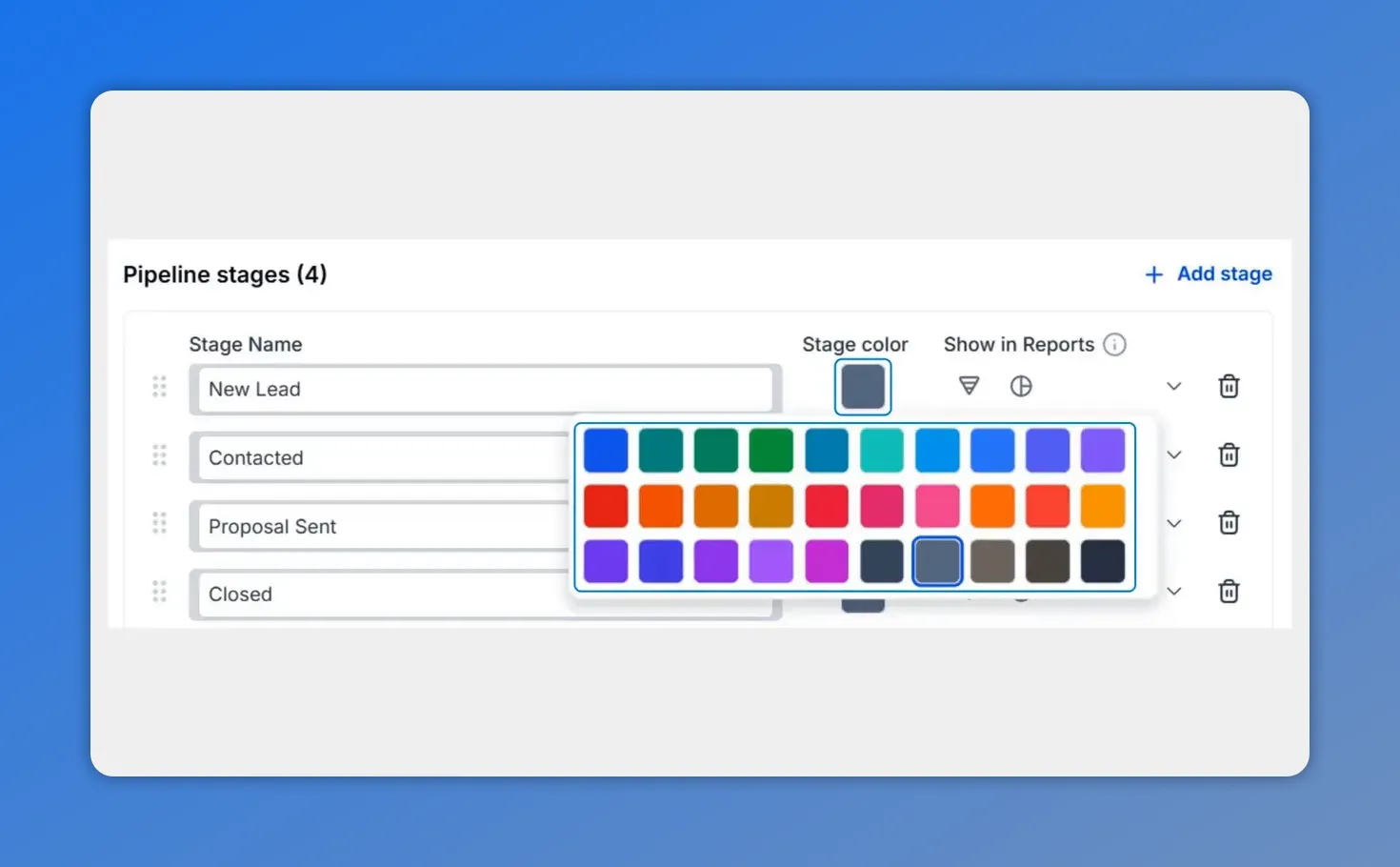Toggle pie chart report for New Lead stage
Image resolution: width=1400 pixels, height=867 pixels.
(x=1020, y=386)
